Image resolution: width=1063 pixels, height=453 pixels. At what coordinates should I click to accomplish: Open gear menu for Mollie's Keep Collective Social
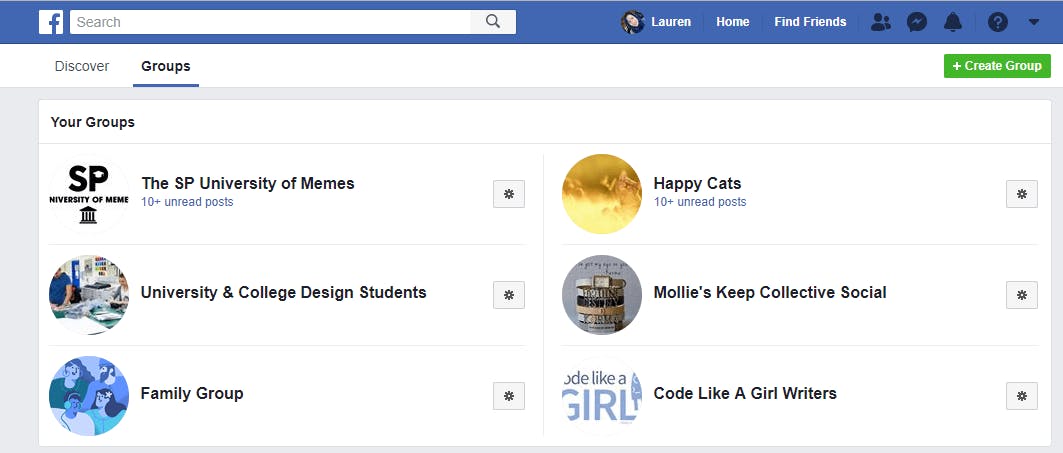click(1022, 295)
